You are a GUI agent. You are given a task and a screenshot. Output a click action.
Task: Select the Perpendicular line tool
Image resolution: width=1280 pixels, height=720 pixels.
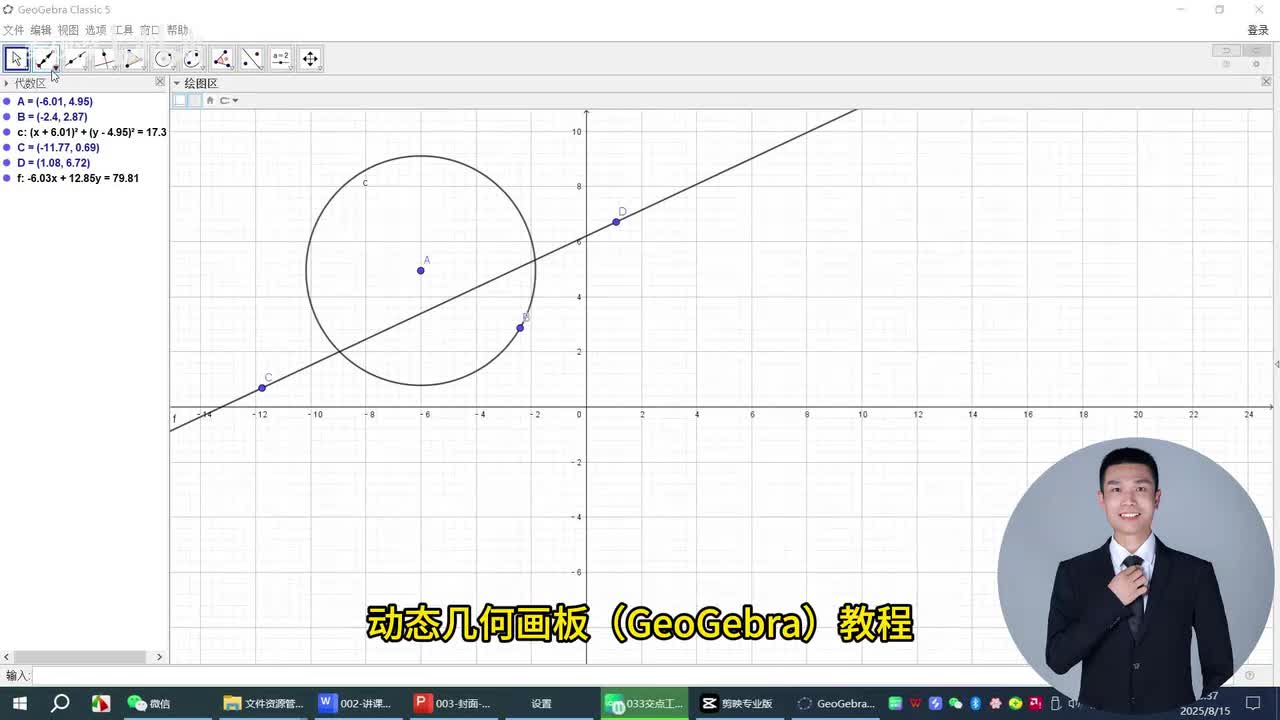(x=104, y=59)
